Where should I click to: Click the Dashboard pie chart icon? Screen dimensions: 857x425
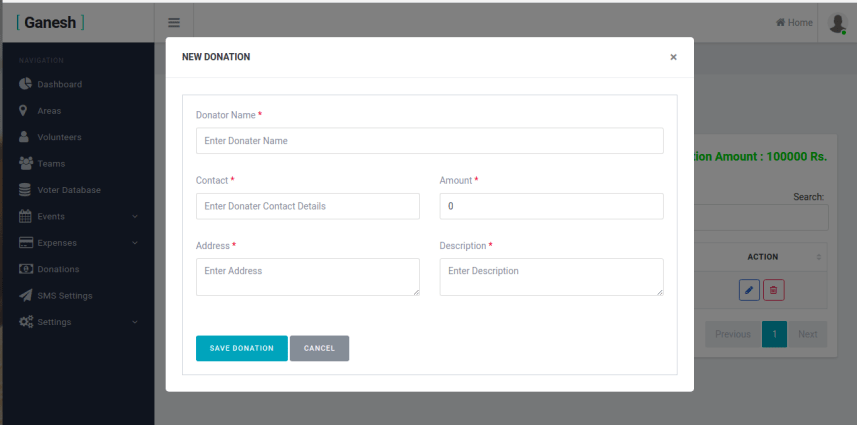point(26,84)
